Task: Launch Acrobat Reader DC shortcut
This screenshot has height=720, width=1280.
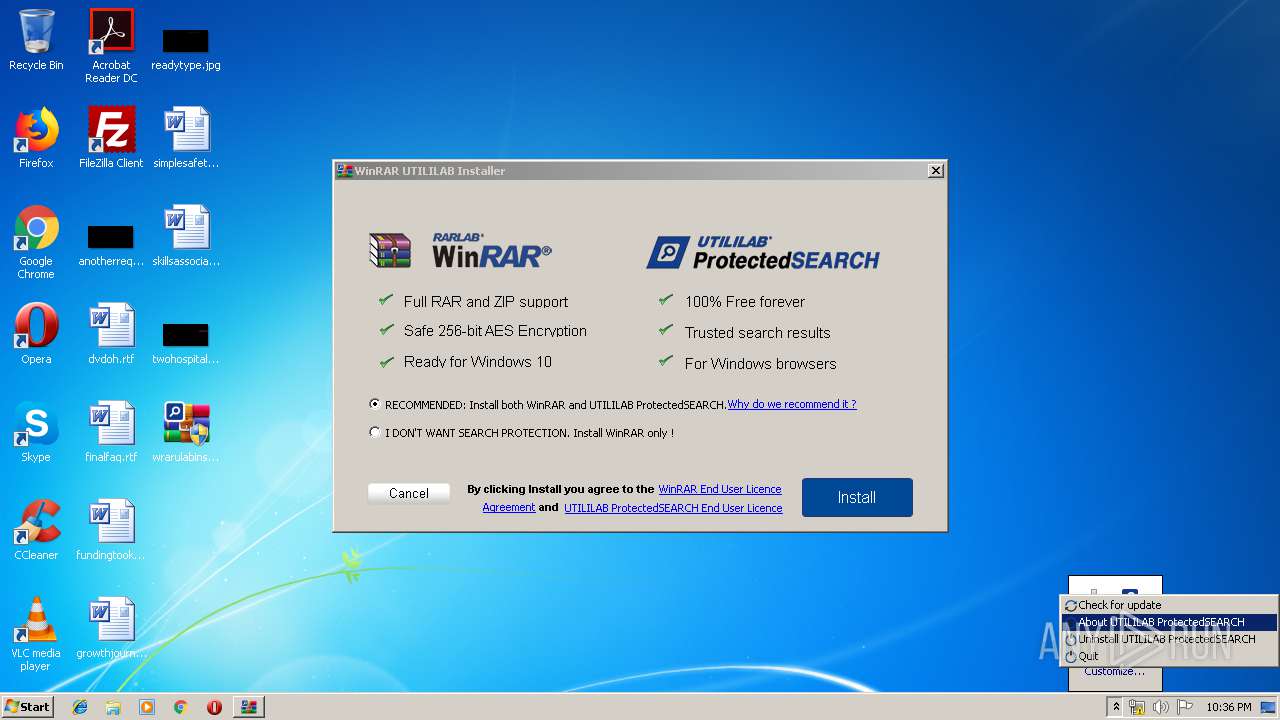Action: (111, 46)
